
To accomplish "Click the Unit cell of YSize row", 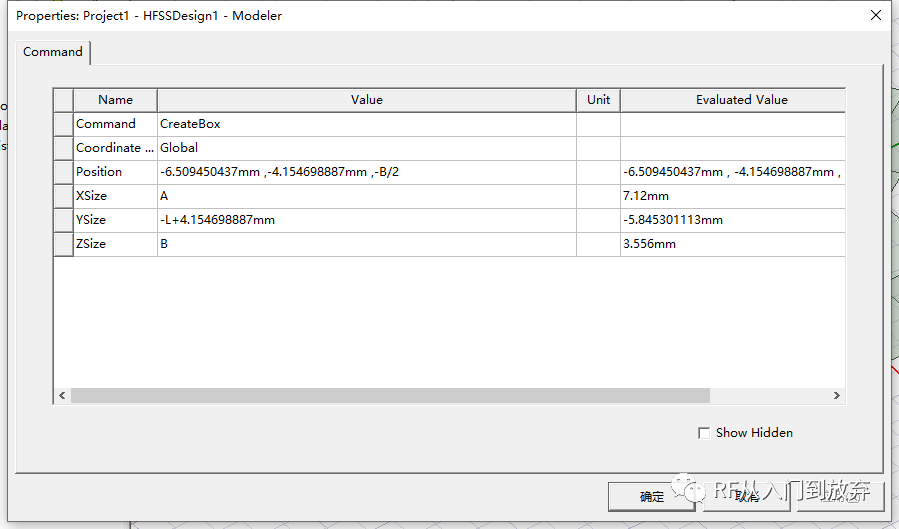I will (x=599, y=221).
